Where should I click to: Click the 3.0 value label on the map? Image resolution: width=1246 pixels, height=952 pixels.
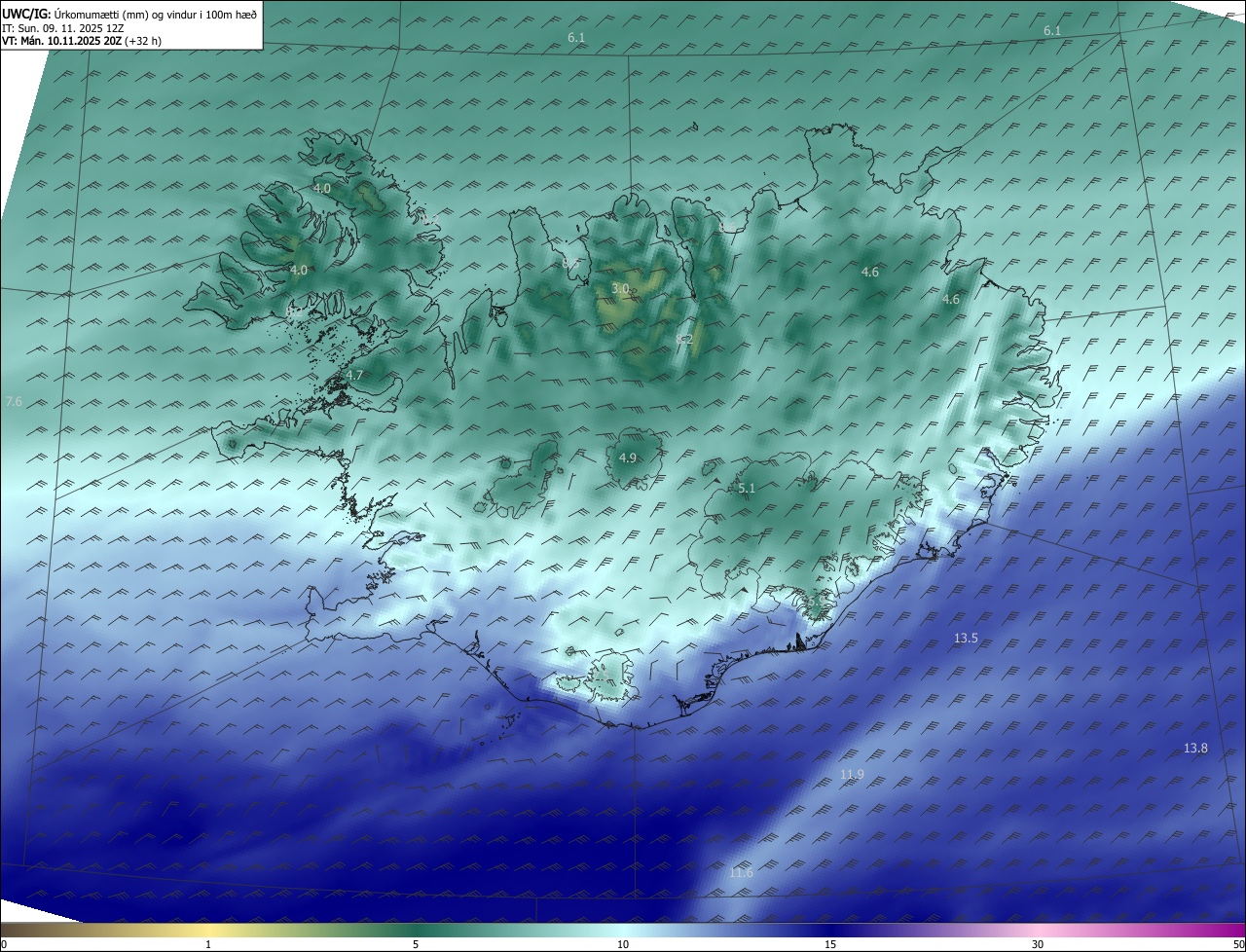tap(620, 289)
